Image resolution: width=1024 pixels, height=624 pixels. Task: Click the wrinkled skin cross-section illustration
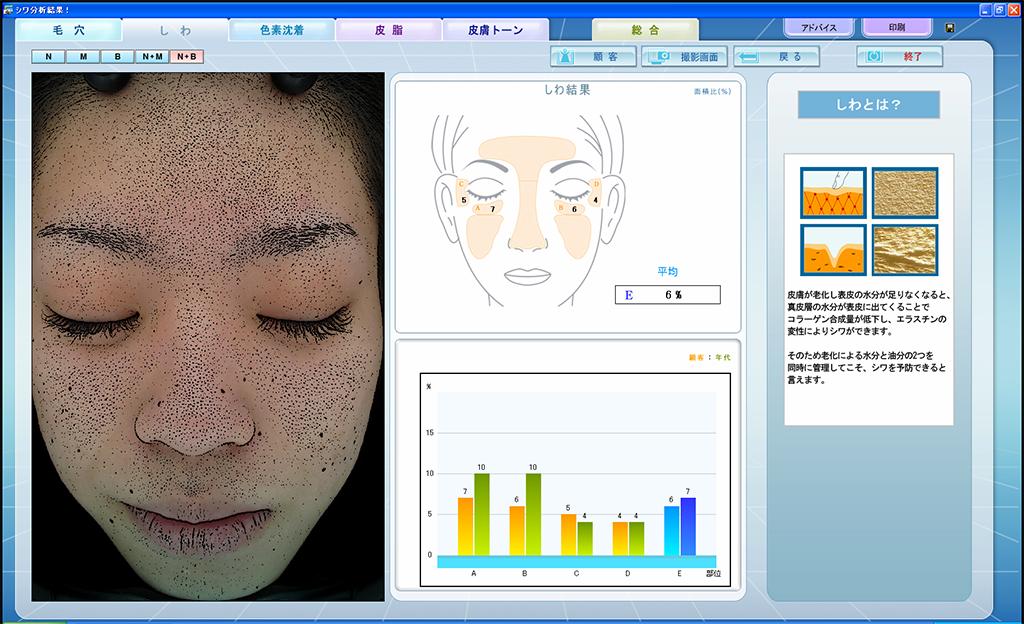click(x=832, y=250)
